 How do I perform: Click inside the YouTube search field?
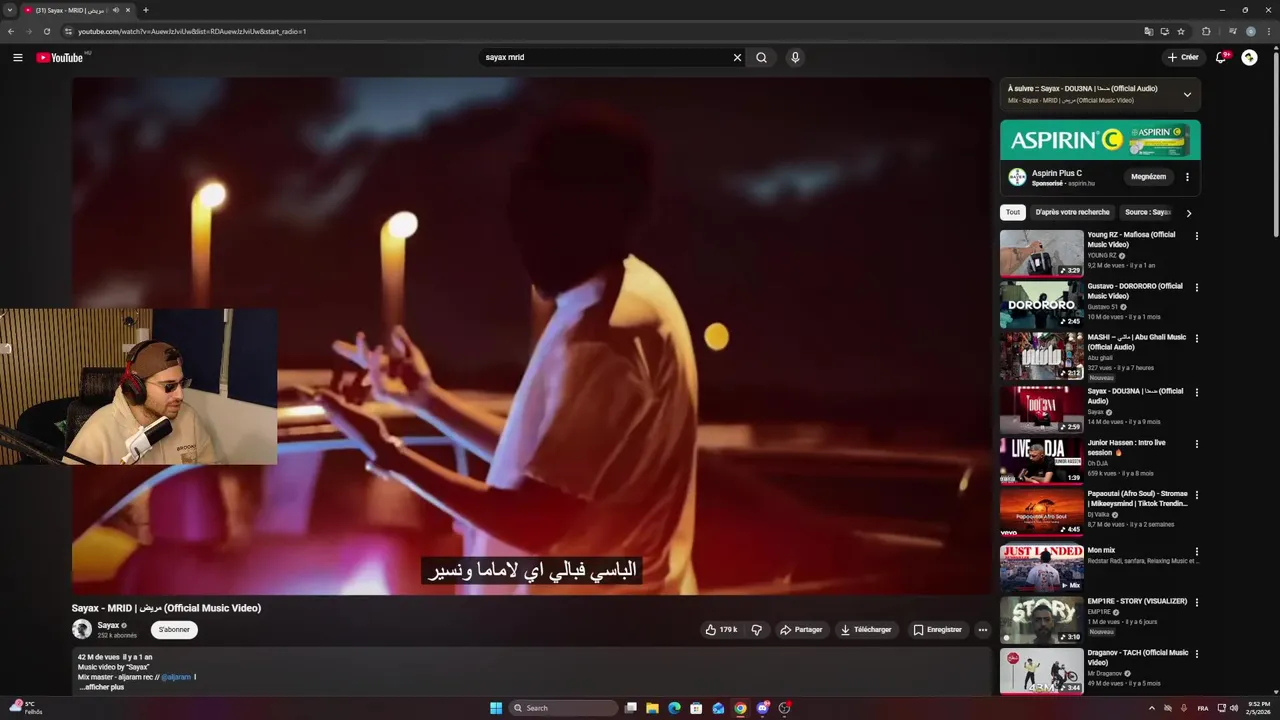tap(606, 57)
